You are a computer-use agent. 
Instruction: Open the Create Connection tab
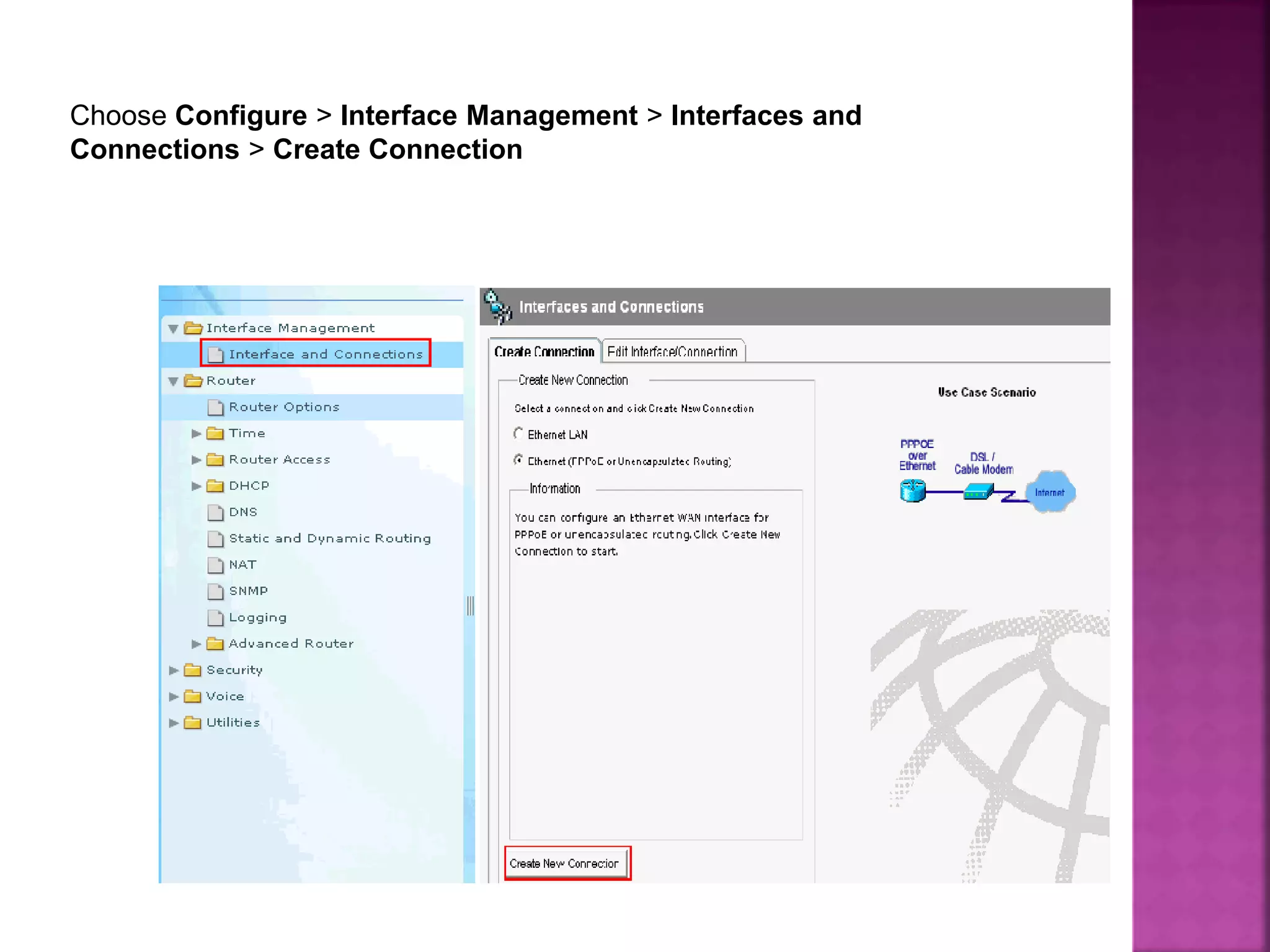544,351
